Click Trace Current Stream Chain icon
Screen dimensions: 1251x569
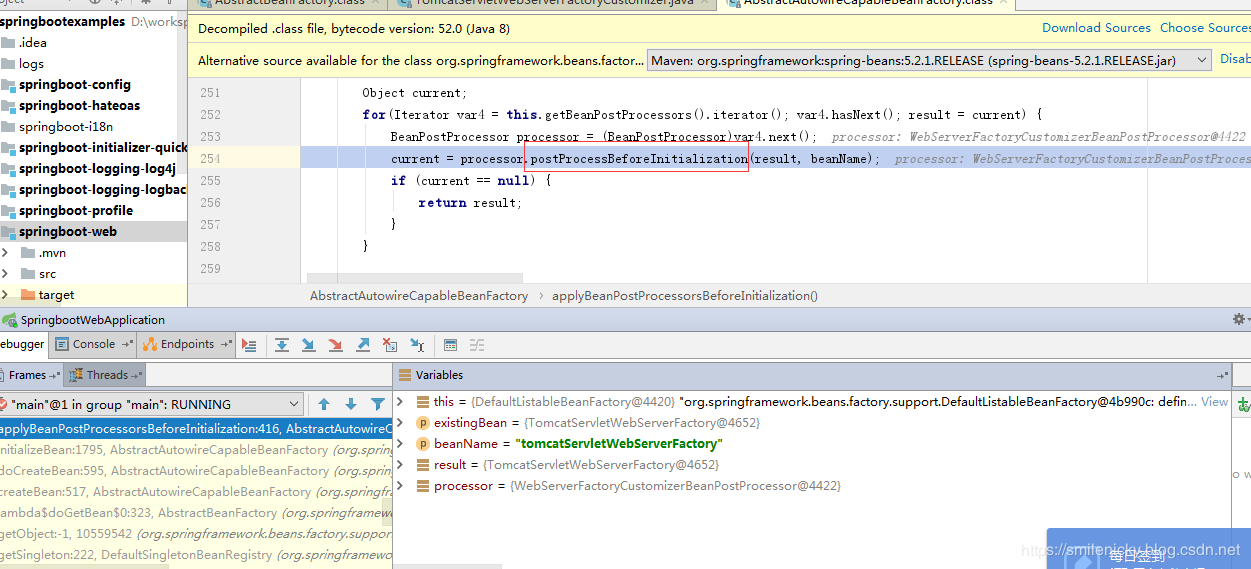tap(477, 345)
